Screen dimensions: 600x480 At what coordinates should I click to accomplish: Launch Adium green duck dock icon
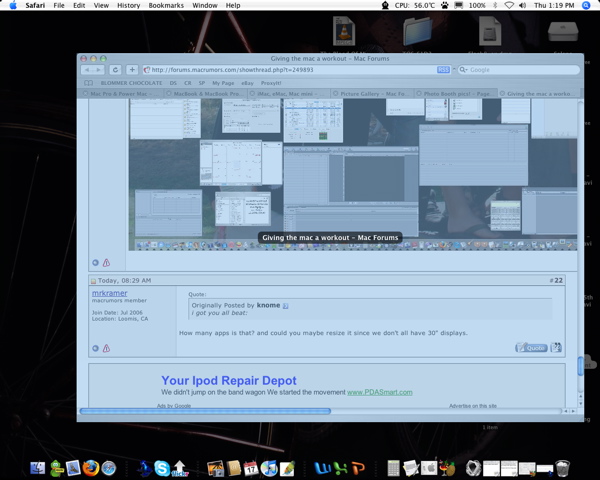[56, 468]
